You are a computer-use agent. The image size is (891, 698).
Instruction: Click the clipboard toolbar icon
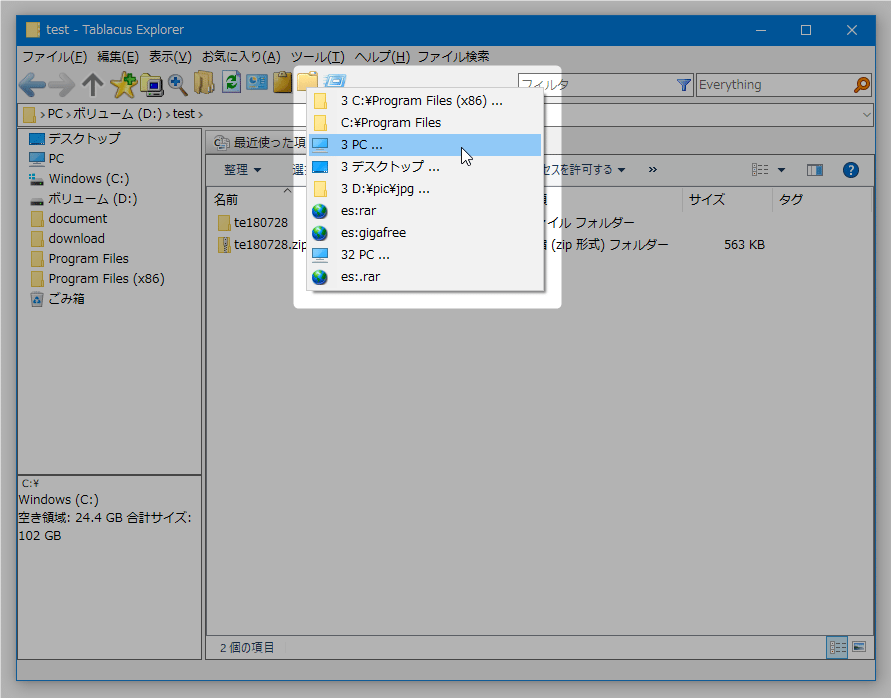pos(282,82)
